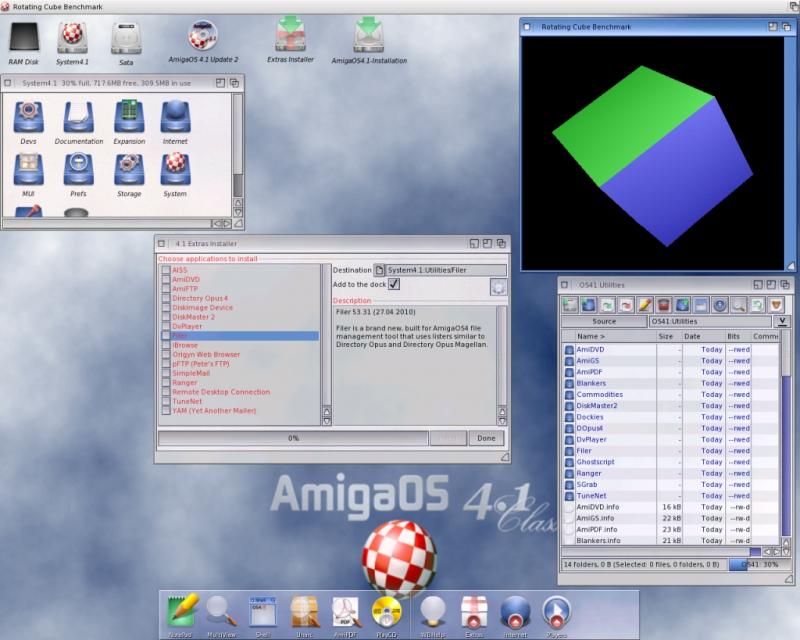Sort by the Size column header

click(x=666, y=336)
